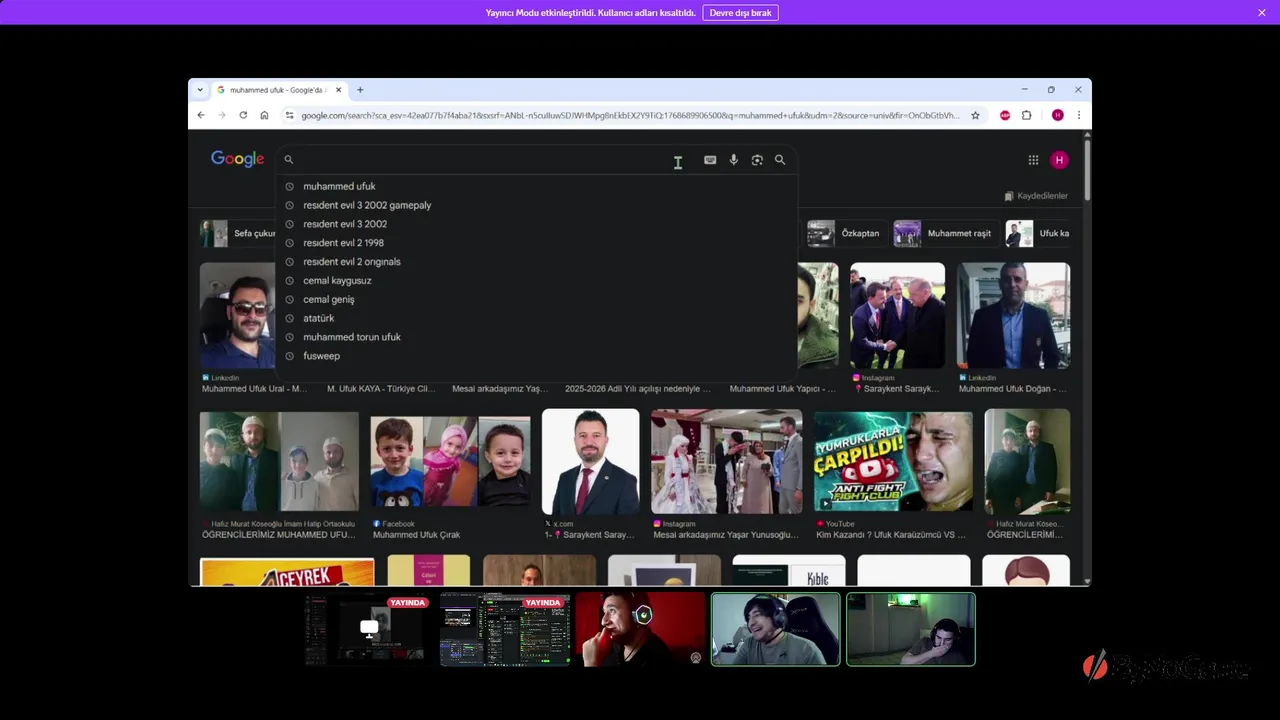Select the Sefa çukur filter chip
This screenshot has width=1280, height=720.
click(238, 233)
